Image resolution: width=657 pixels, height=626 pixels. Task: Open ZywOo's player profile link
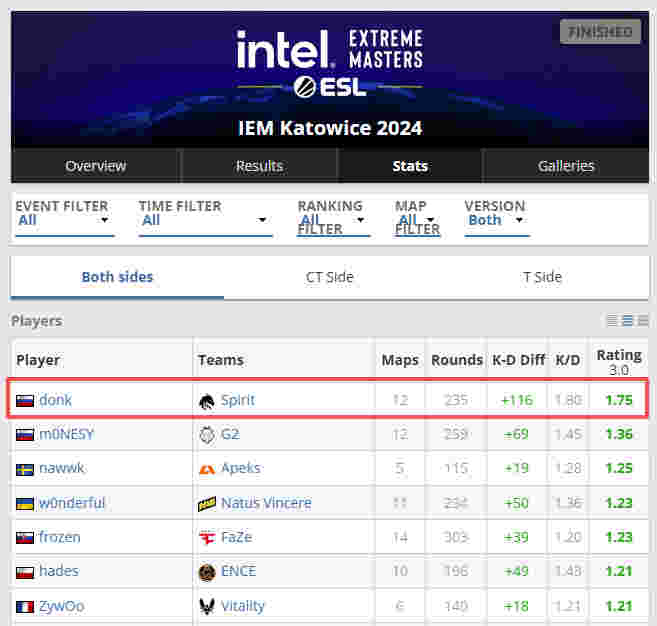pos(61,606)
